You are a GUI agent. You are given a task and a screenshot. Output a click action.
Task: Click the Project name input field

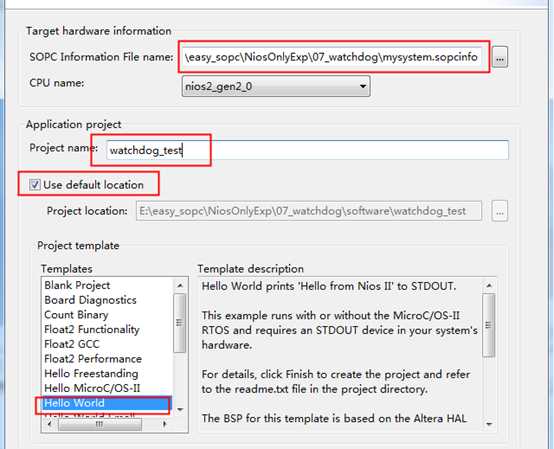point(307,150)
